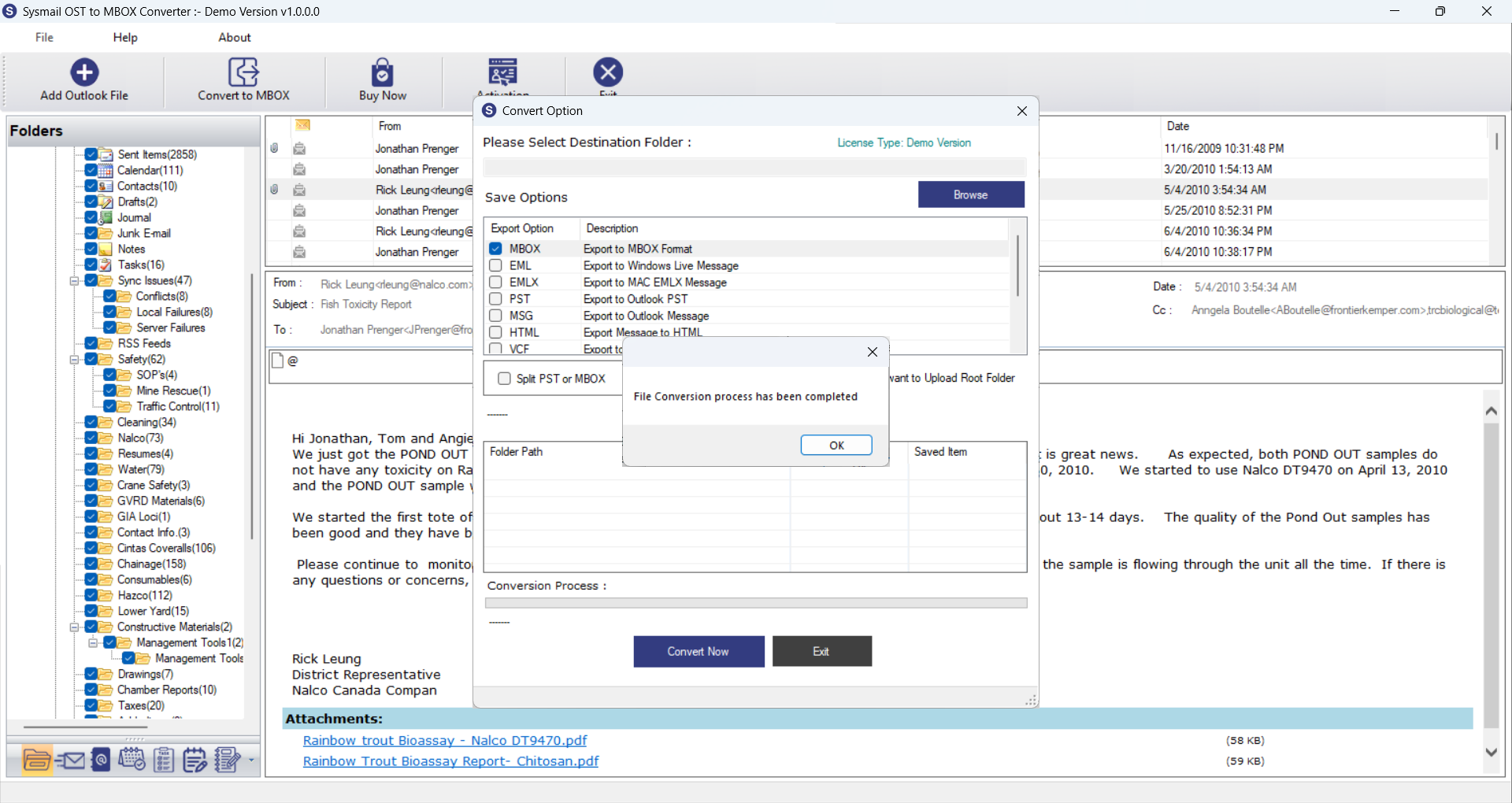Collapse the Constructive Materials folder node

pyautogui.click(x=74, y=627)
